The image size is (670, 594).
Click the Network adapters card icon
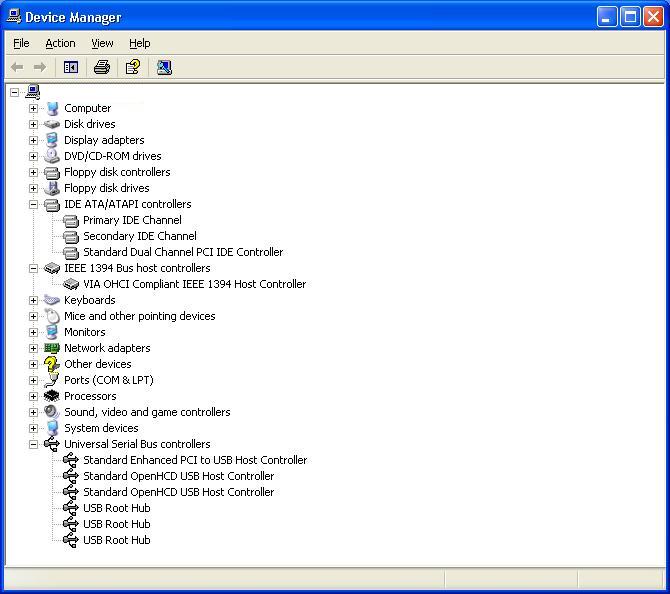(x=52, y=348)
